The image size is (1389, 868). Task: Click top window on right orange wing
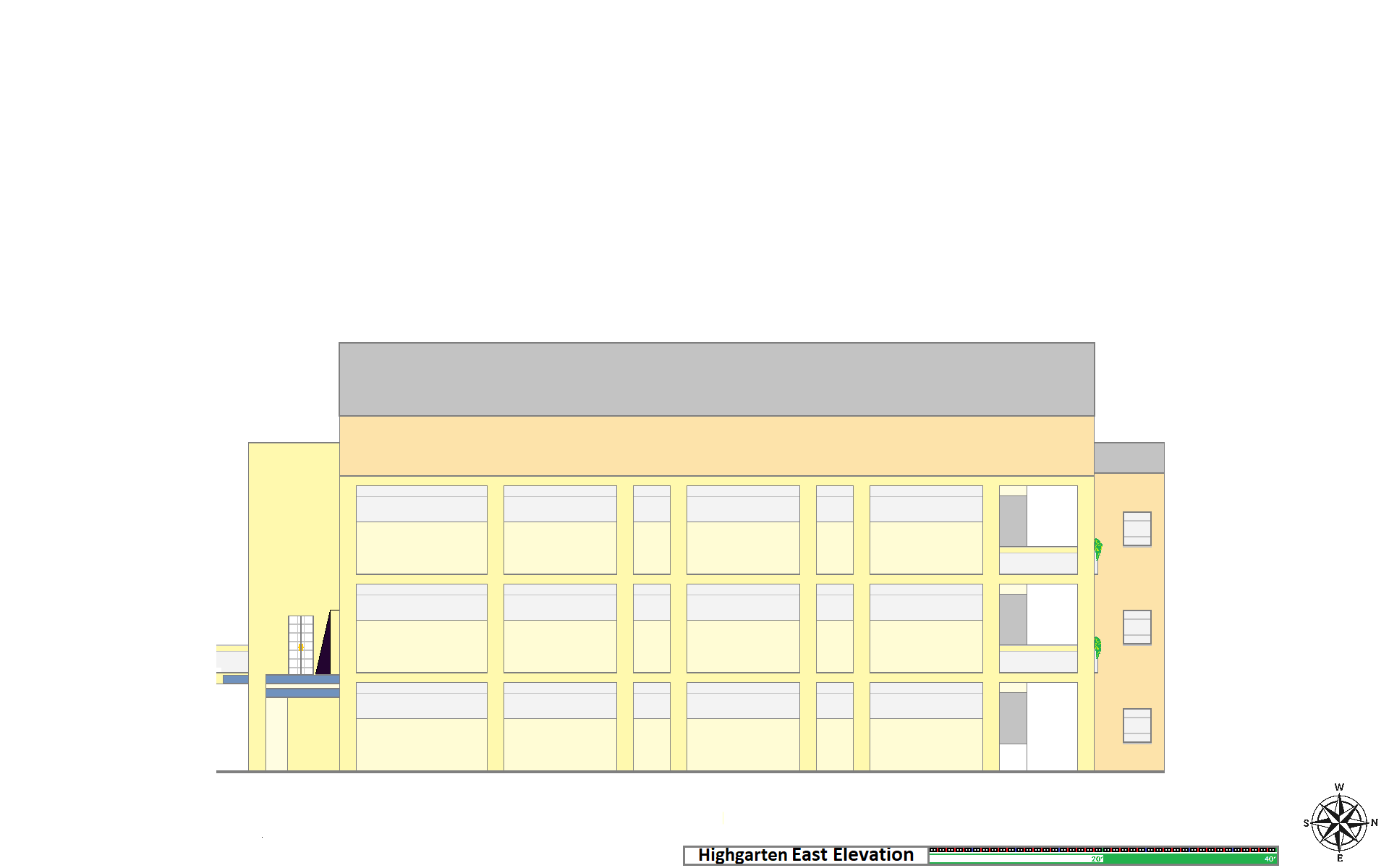click(x=1137, y=529)
